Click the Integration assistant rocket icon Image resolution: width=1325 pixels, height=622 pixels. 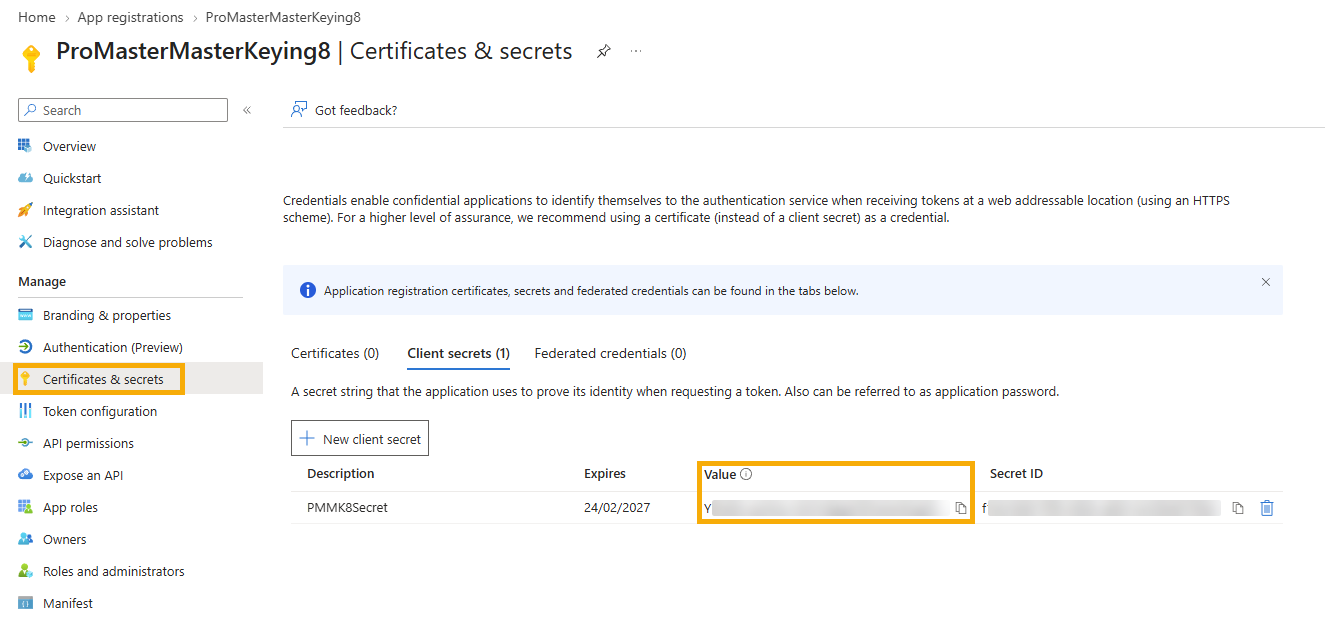[25, 210]
